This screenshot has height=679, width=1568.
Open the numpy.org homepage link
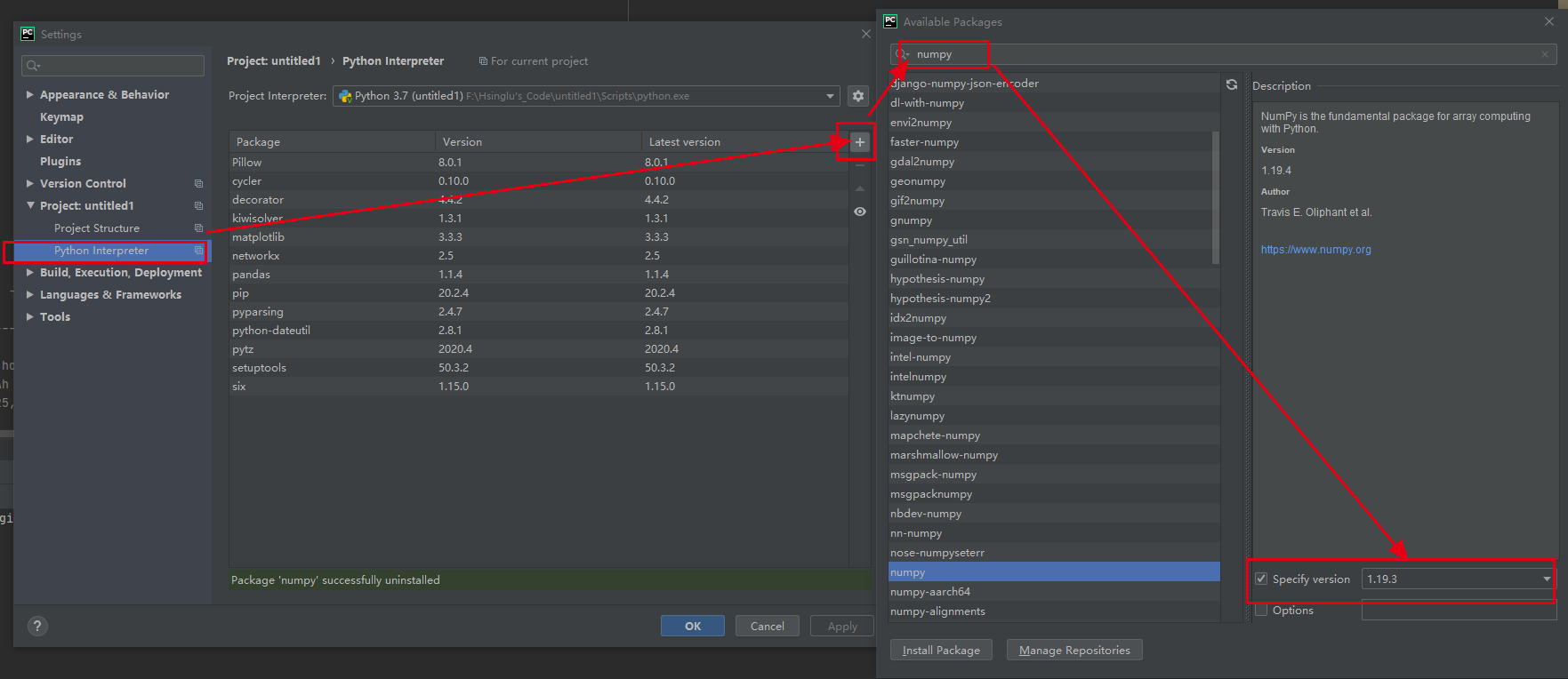pyautogui.click(x=1315, y=250)
